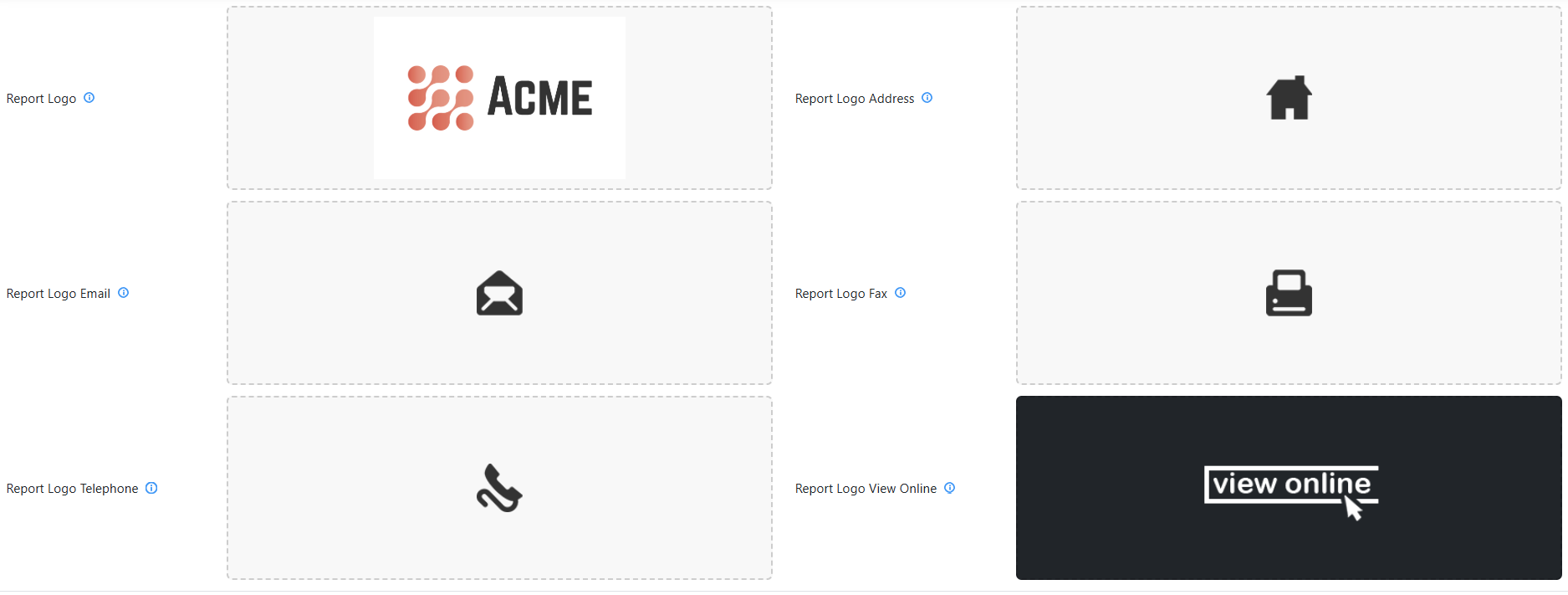Image resolution: width=1568 pixels, height=595 pixels.
Task: Click the ACME logo image thumbnail
Action: pyautogui.click(x=499, y=98)
